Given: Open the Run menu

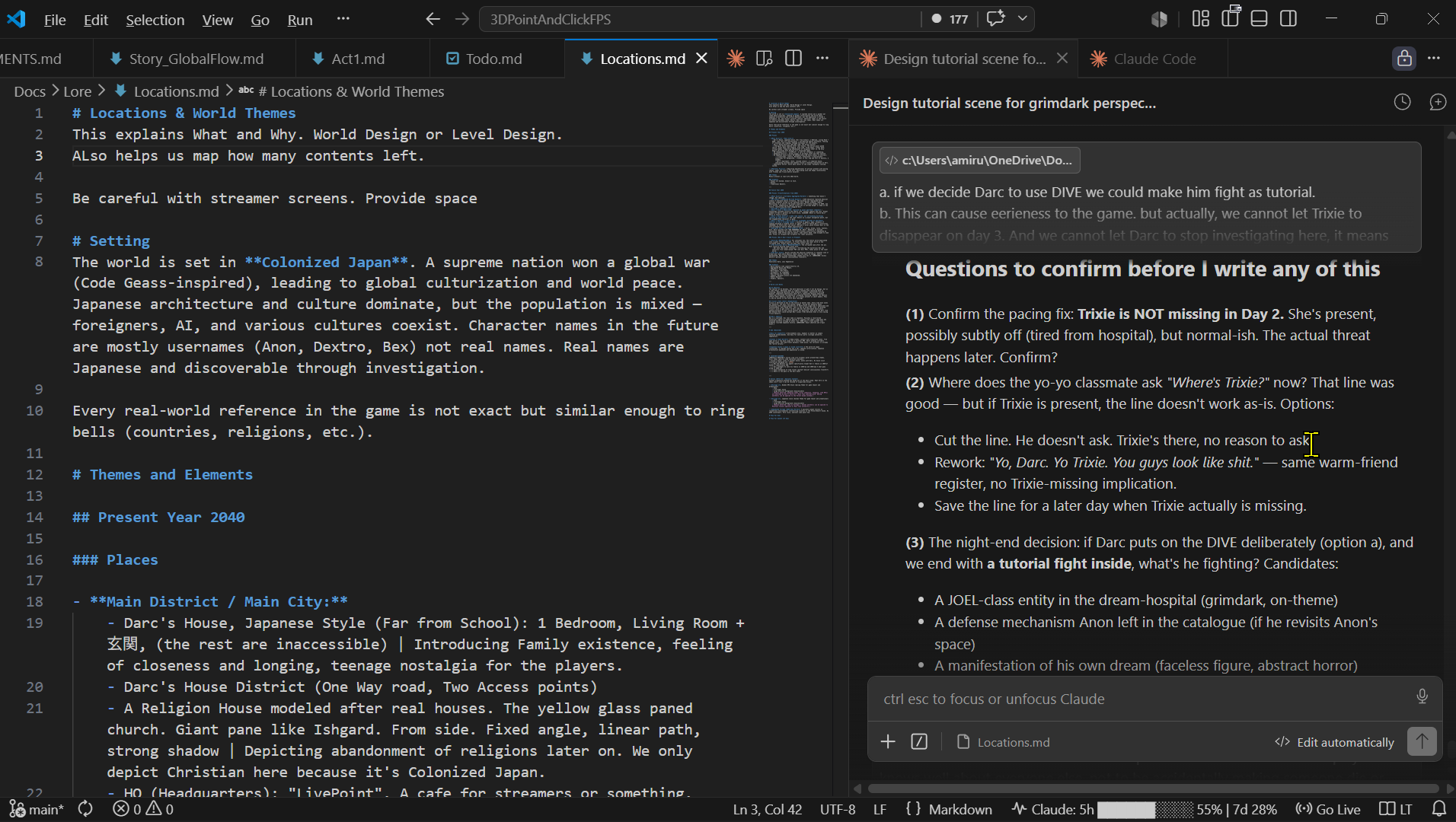Looking at the screenshot, I should click(299, 19).
